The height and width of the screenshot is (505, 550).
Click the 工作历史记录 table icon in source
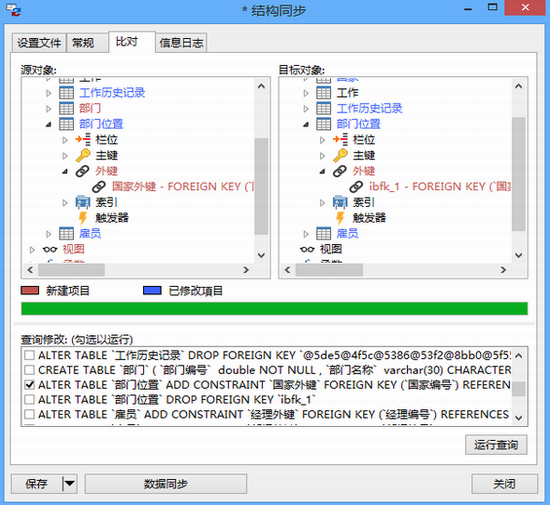pos(66,93)
